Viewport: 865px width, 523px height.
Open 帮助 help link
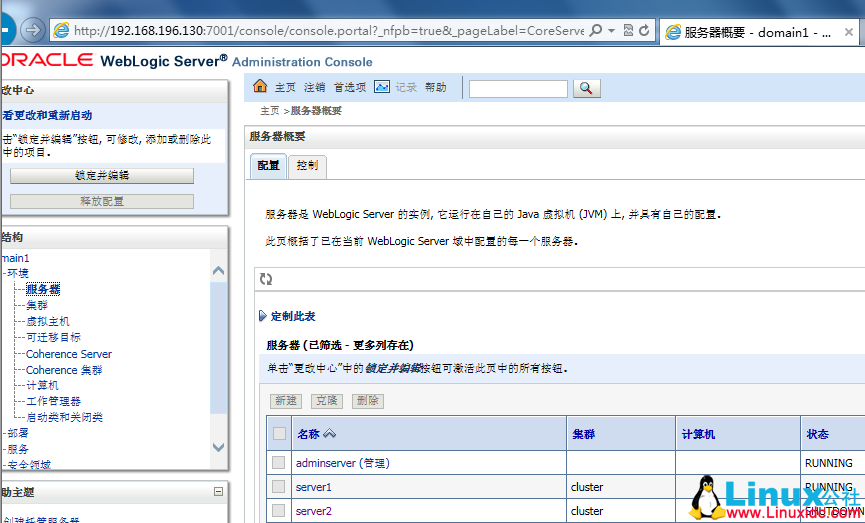435,87
